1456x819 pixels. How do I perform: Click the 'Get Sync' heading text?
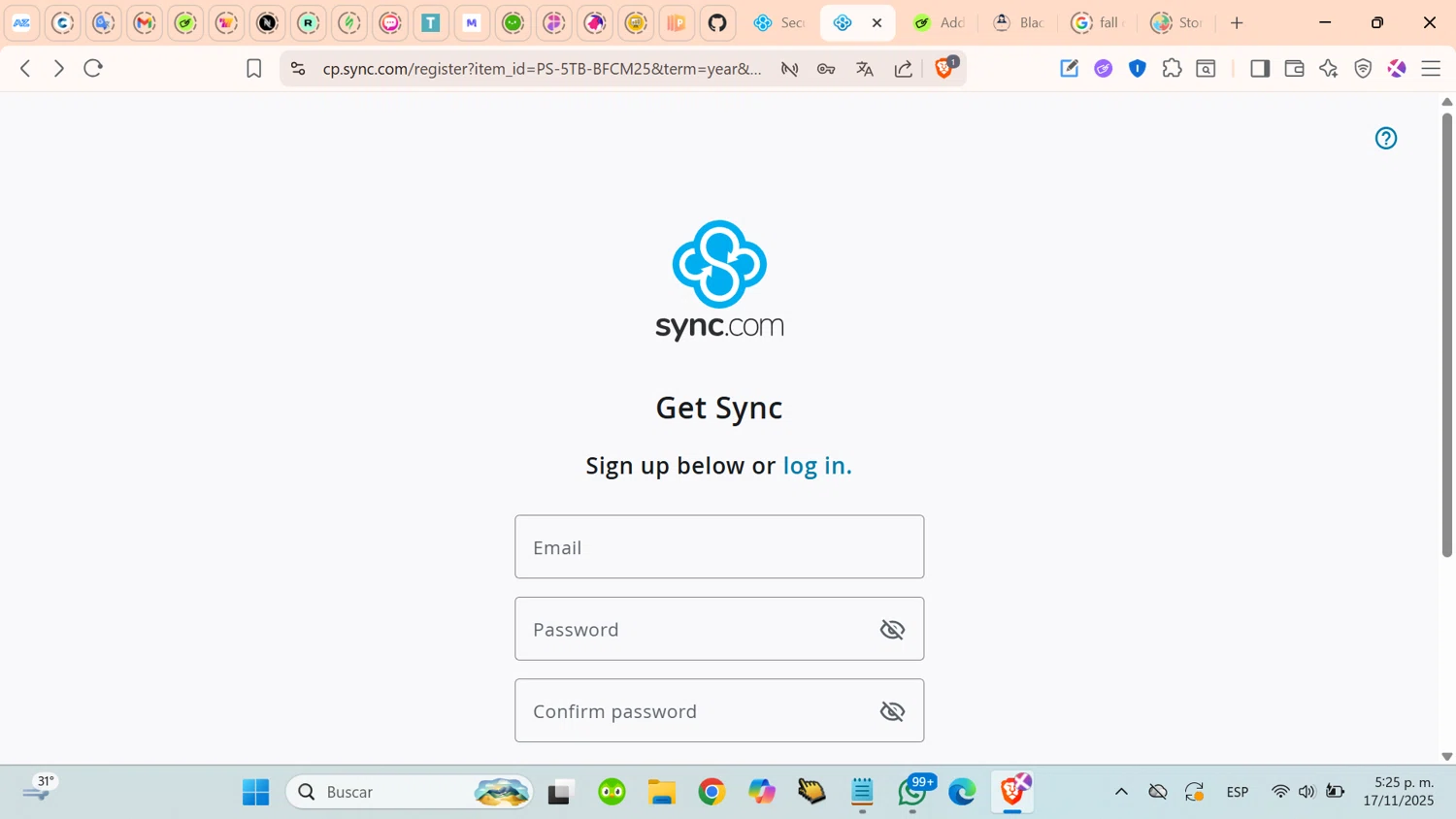point(719,408)
